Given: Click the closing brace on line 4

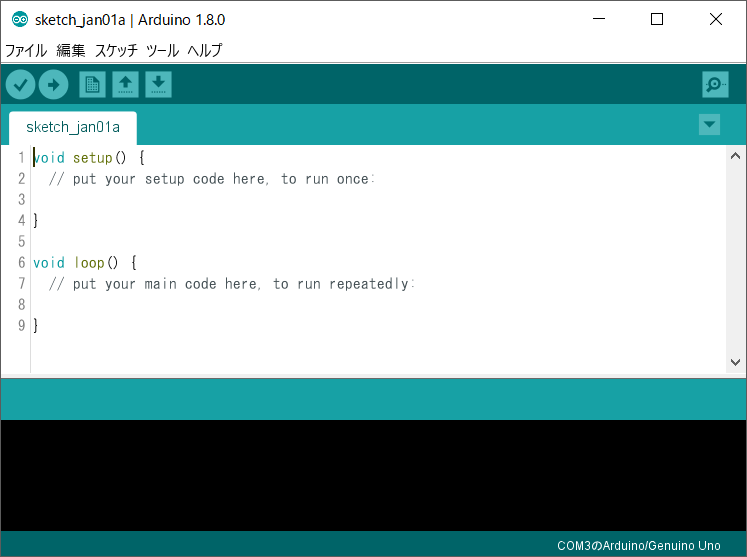Looking at the screenshot, I should 36,221.
